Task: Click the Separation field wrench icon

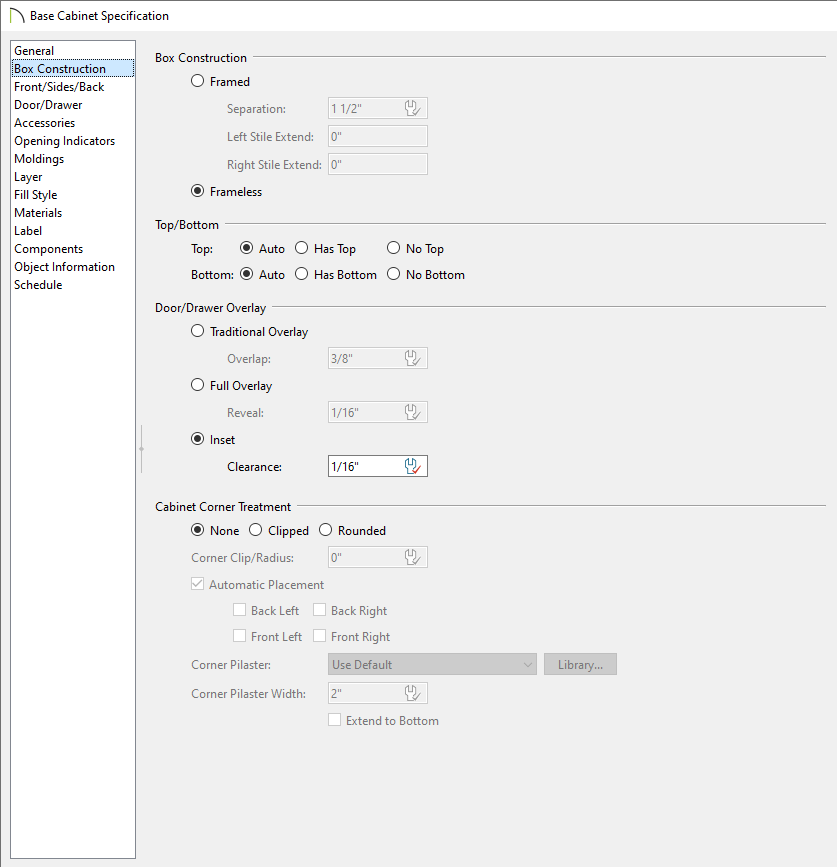Action: pyautogui.click(x=412, y=108)
